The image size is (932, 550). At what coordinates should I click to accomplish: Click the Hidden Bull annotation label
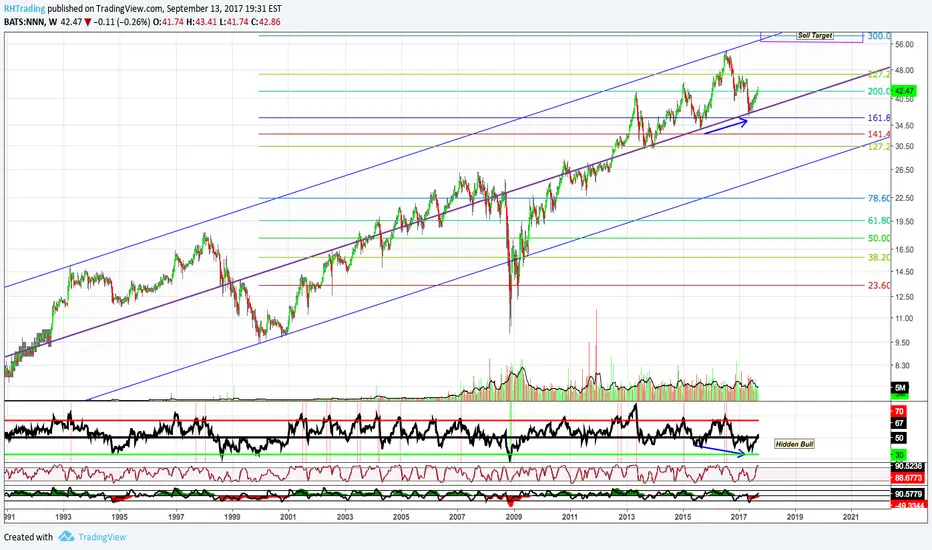tap(794, 444)
